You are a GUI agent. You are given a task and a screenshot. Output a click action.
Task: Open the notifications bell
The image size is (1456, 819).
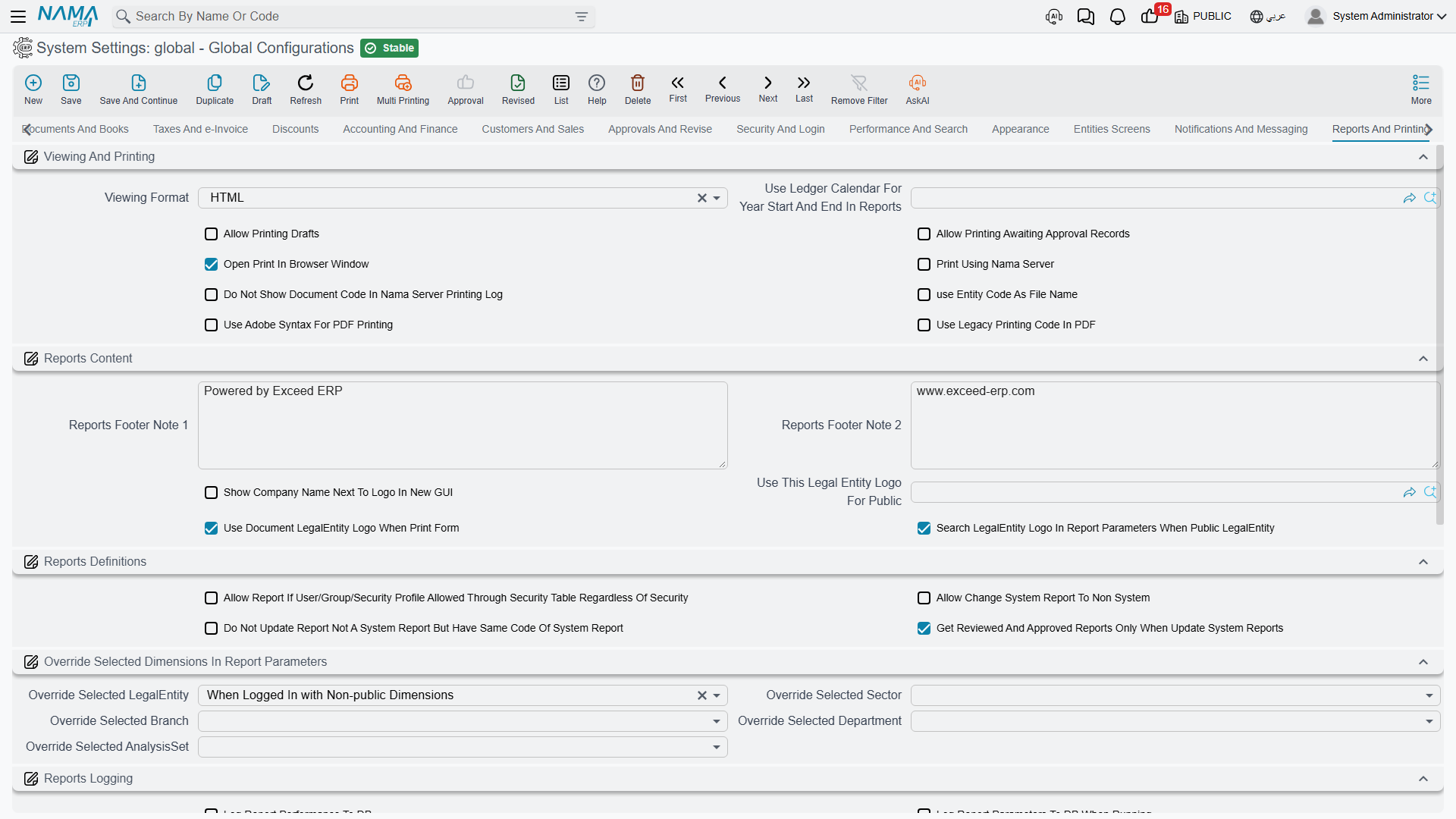[x=1117, y=16]
